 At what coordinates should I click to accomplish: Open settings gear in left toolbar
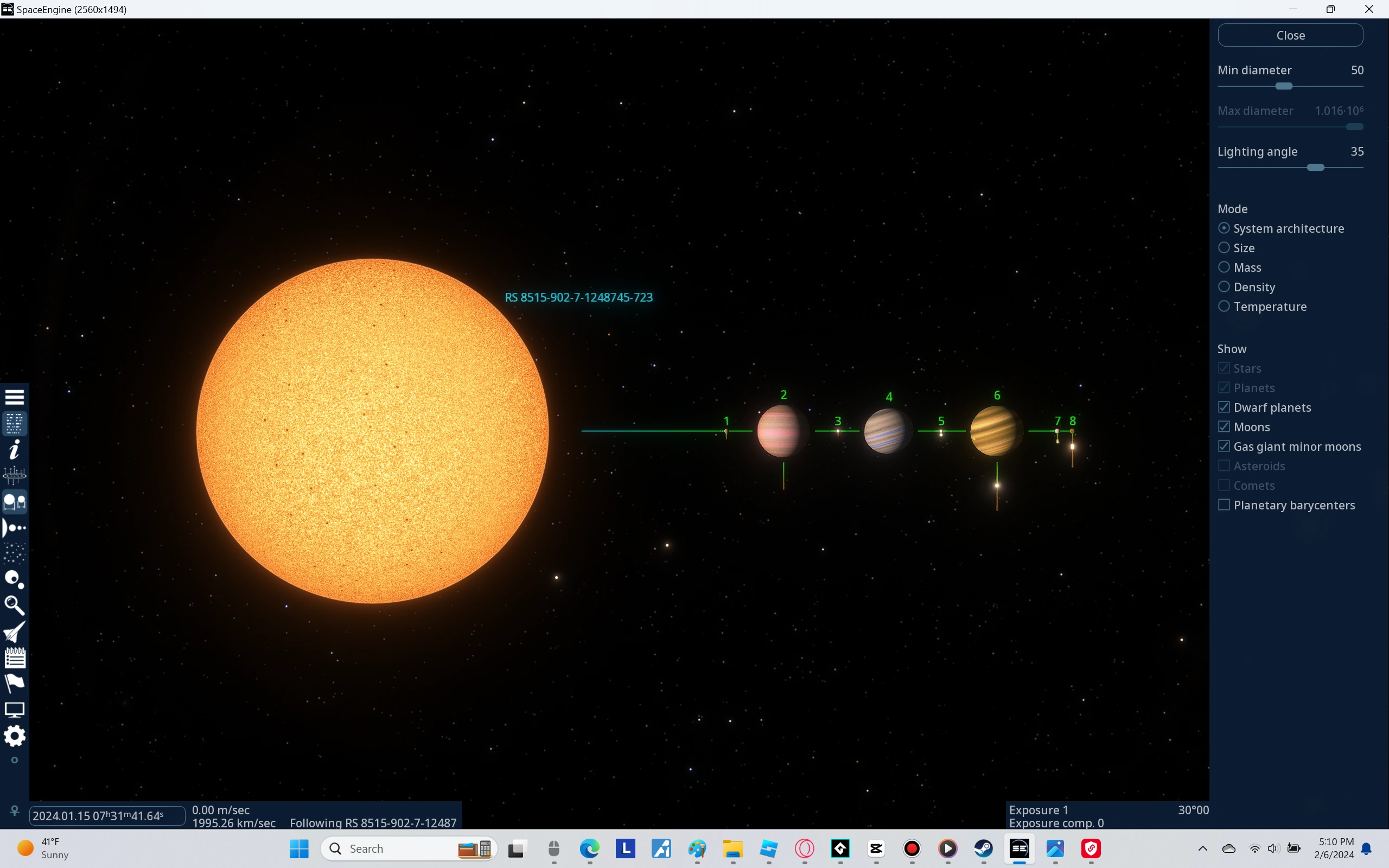(14, 736)
